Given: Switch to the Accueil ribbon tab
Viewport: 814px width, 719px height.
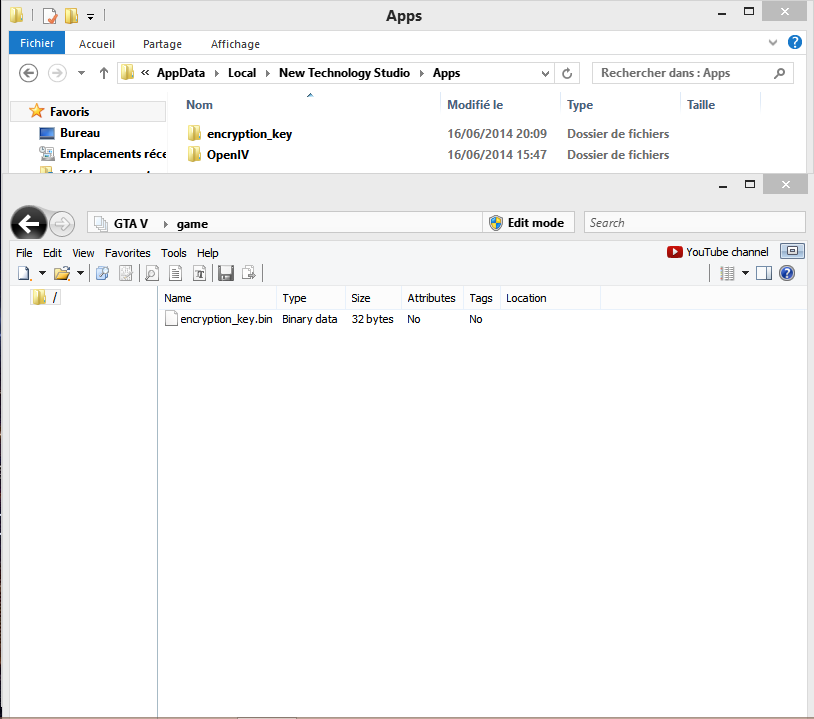Looking at the screenshot, I should 97,44.
